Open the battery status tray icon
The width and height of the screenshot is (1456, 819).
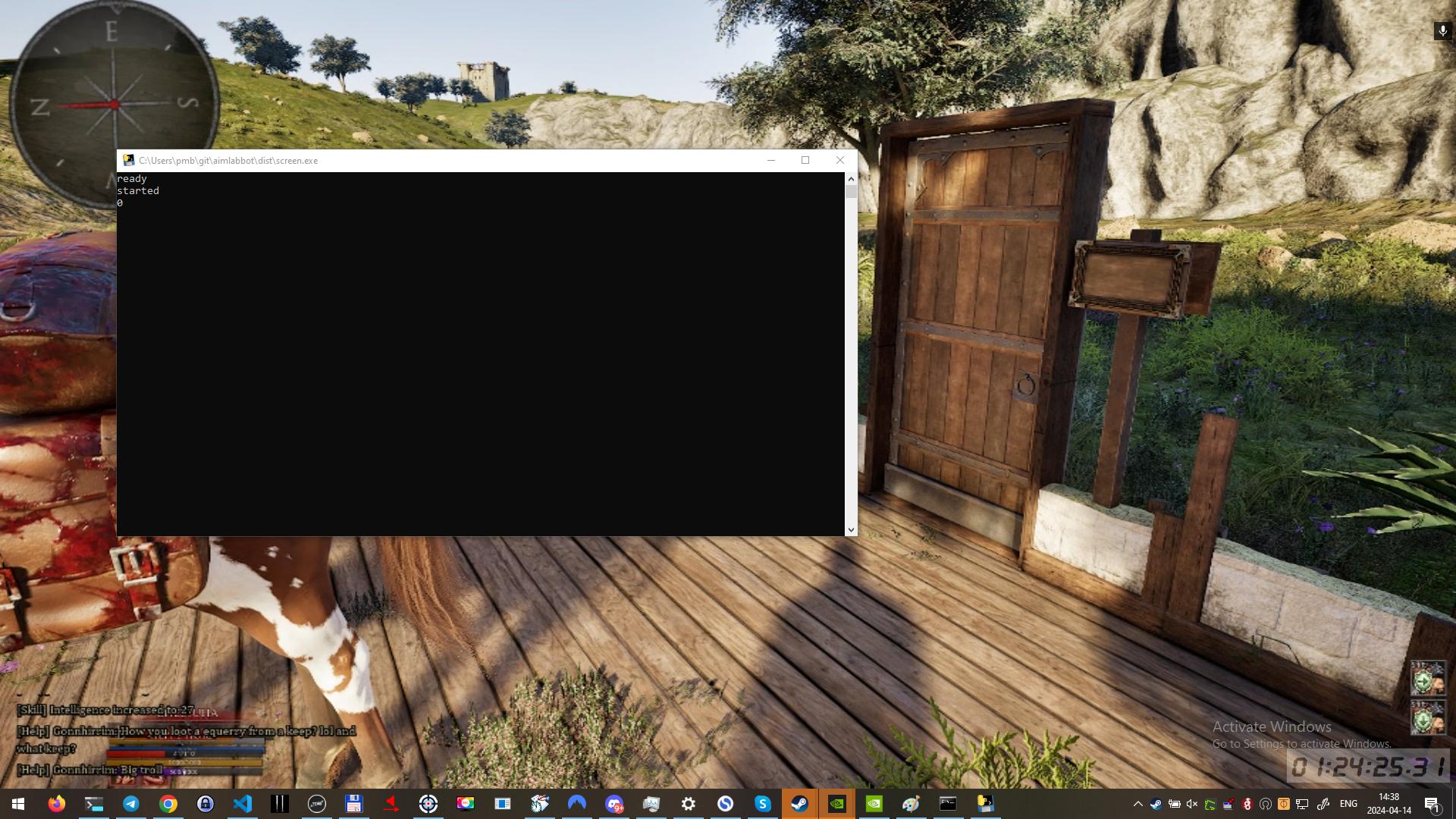coord(1174,804)
